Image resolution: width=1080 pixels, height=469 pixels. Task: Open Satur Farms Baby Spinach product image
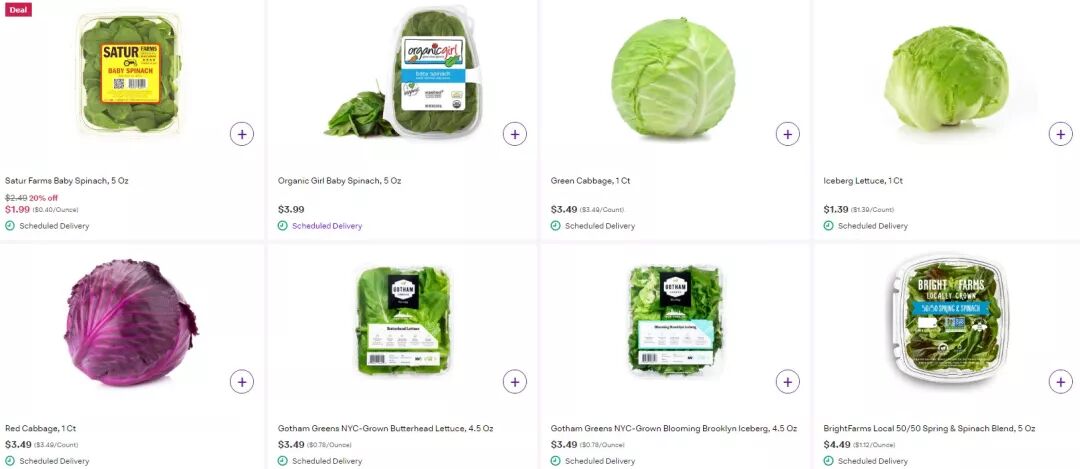click(129, 73)
